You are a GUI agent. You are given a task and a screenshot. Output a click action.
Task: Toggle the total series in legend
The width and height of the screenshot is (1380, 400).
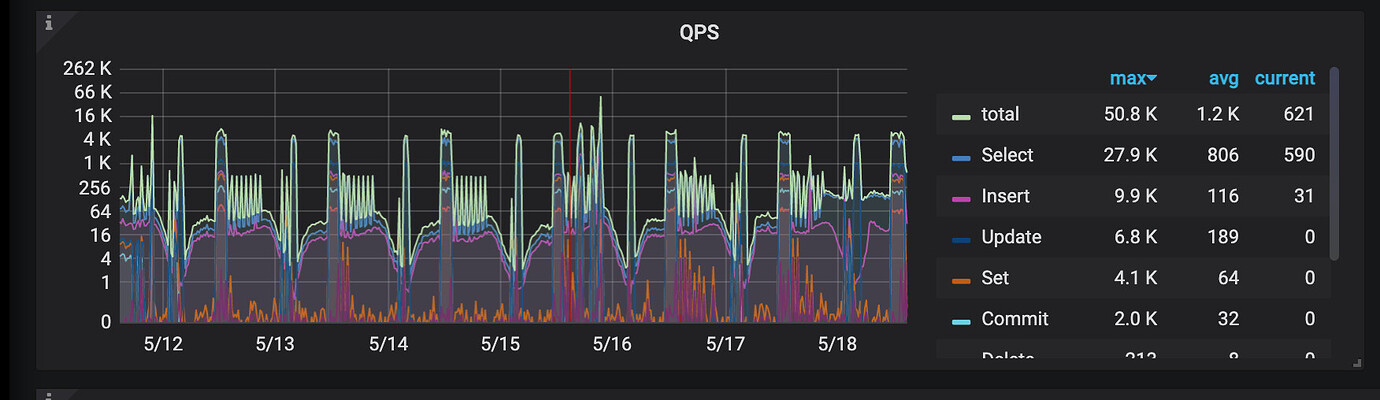(x=1000, y=114)
